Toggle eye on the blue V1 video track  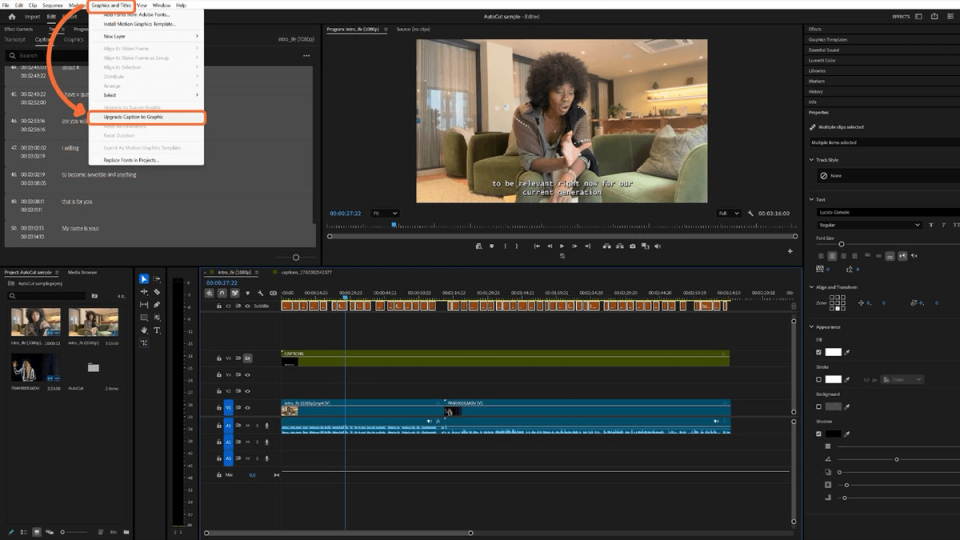click(x=247, y=408)
